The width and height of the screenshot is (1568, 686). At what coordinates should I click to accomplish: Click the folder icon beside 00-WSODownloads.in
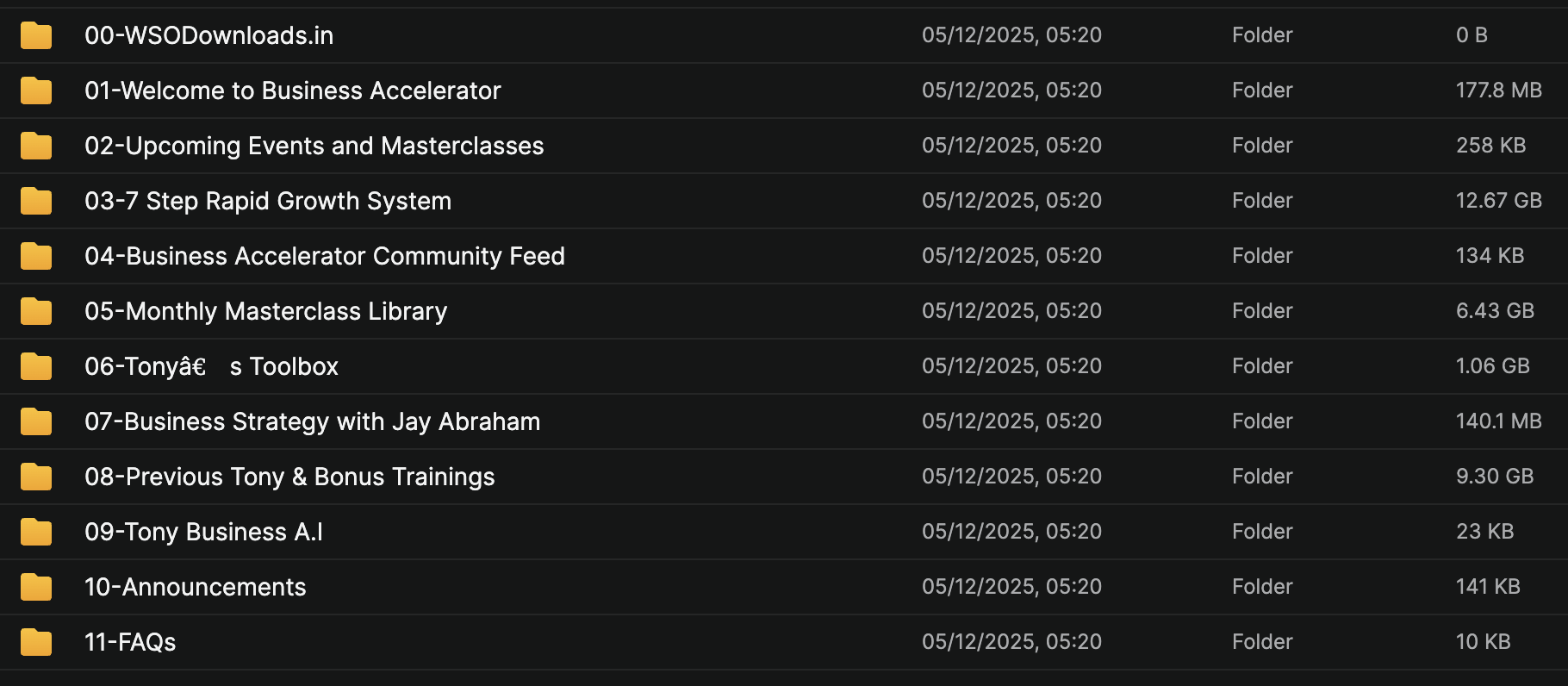click(x=36, y=35)
